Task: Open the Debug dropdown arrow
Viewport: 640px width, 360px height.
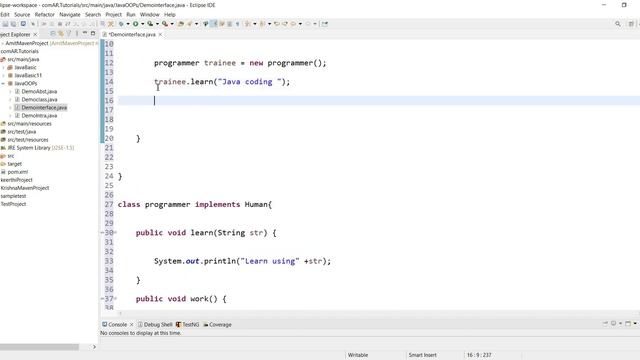Action: (128, 24)
